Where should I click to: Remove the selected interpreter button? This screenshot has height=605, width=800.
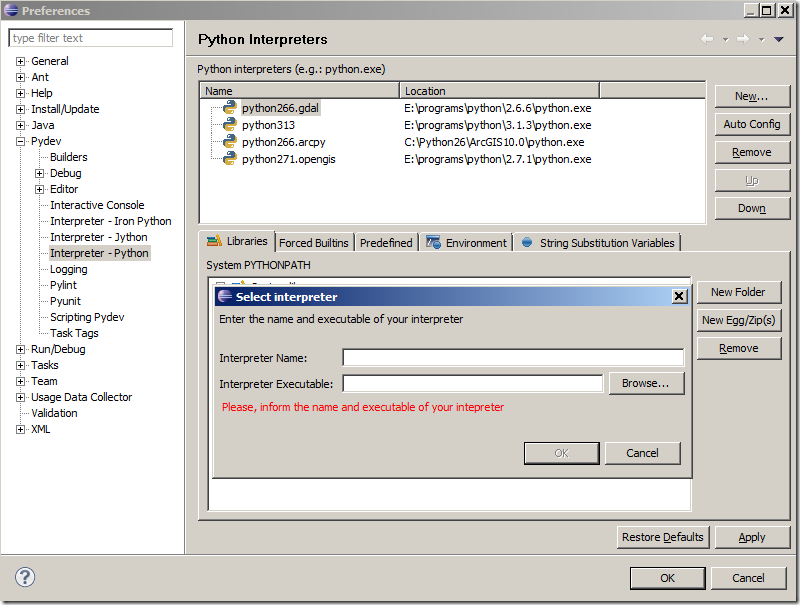[752, 152]
